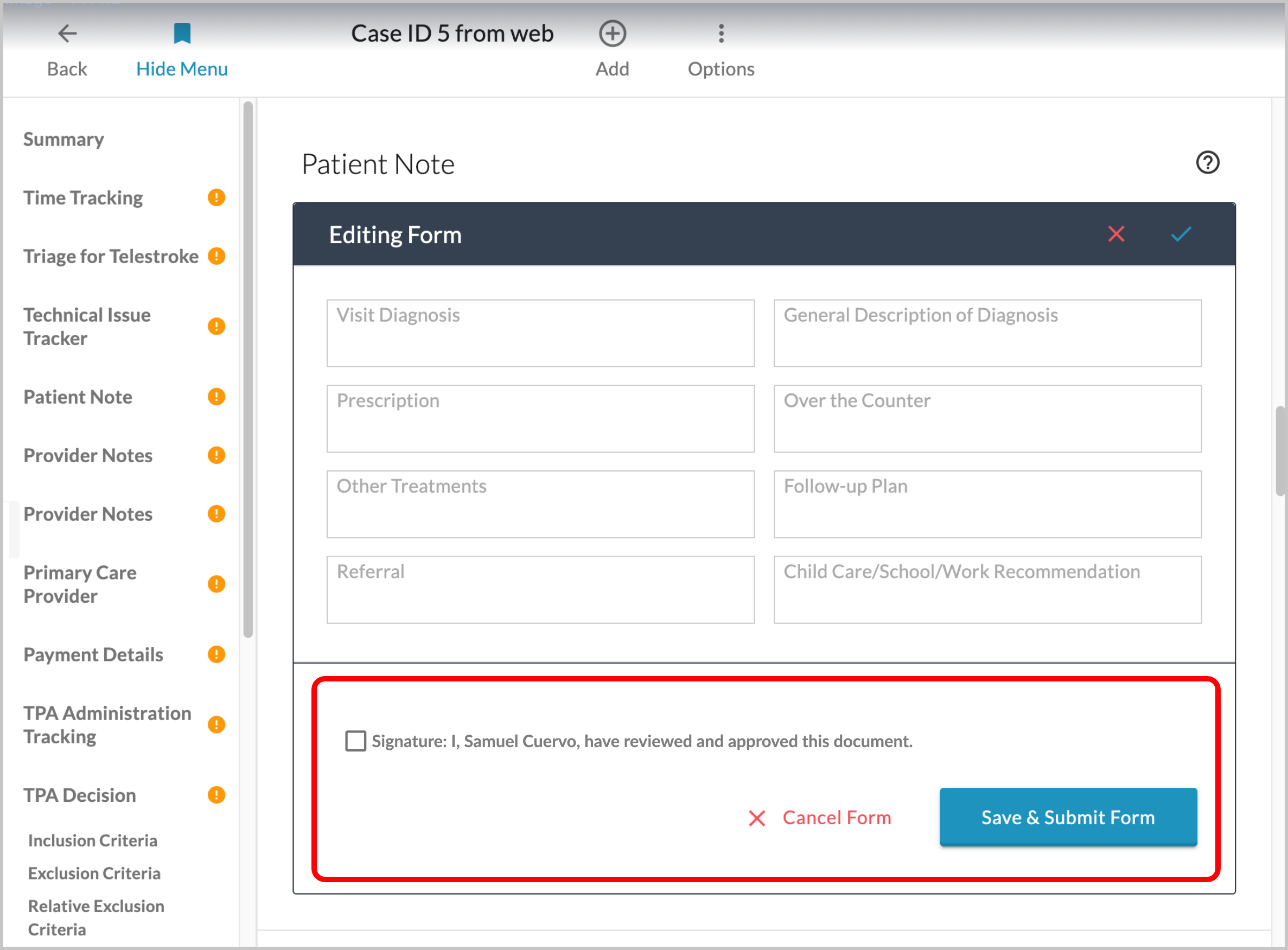Open Time Tracking section

point(84,198)
